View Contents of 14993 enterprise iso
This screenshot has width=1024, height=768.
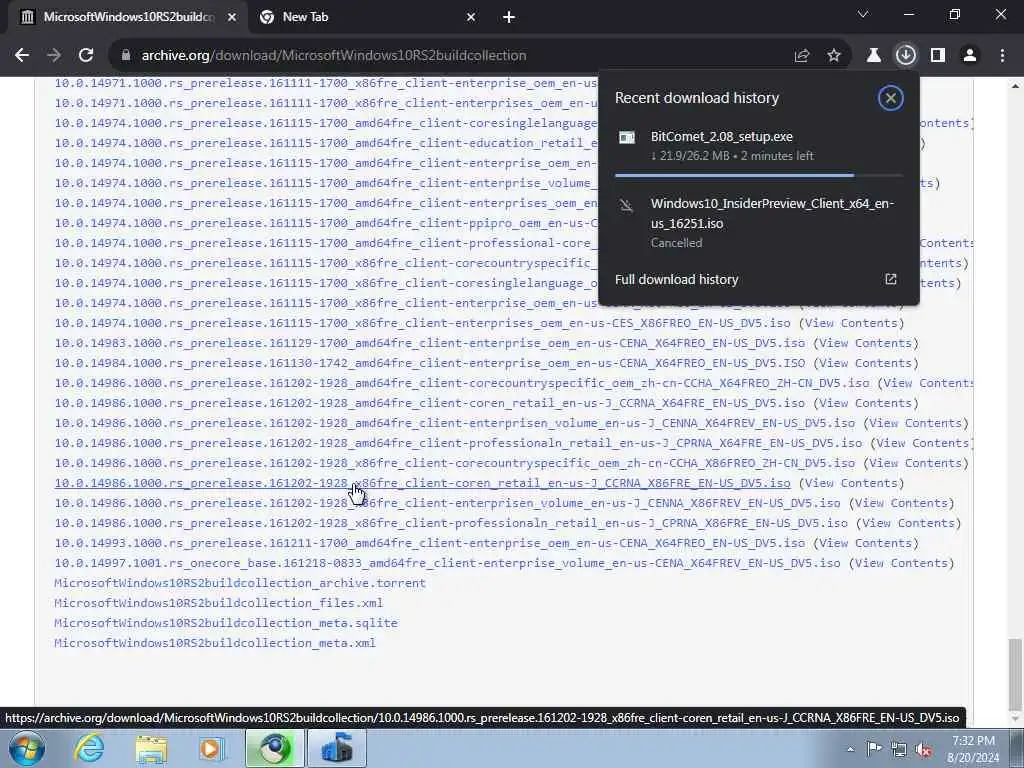pos(865,543)
